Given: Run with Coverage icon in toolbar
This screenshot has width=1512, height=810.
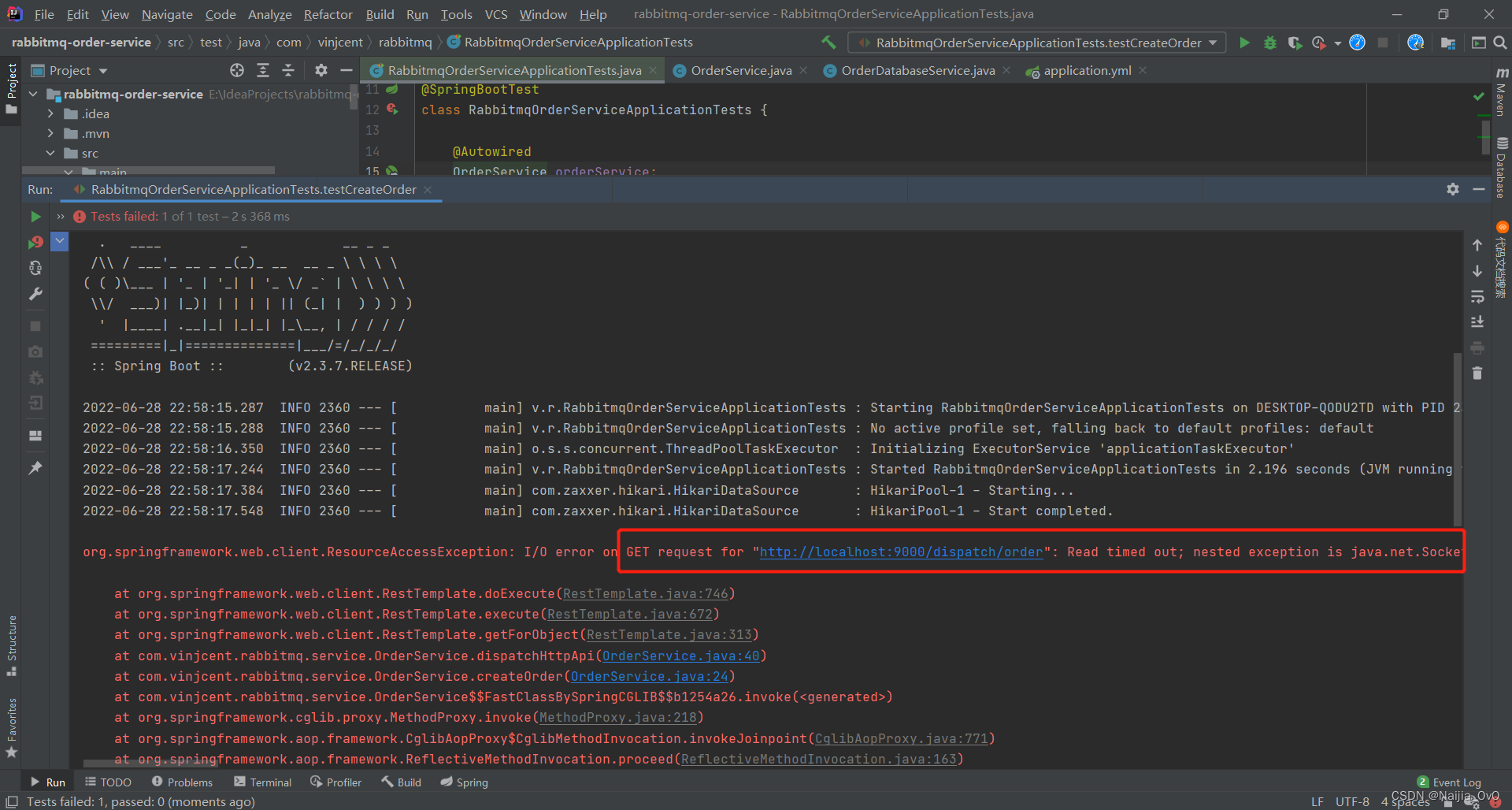Looking at the screenshot, I should (1295, 43).
